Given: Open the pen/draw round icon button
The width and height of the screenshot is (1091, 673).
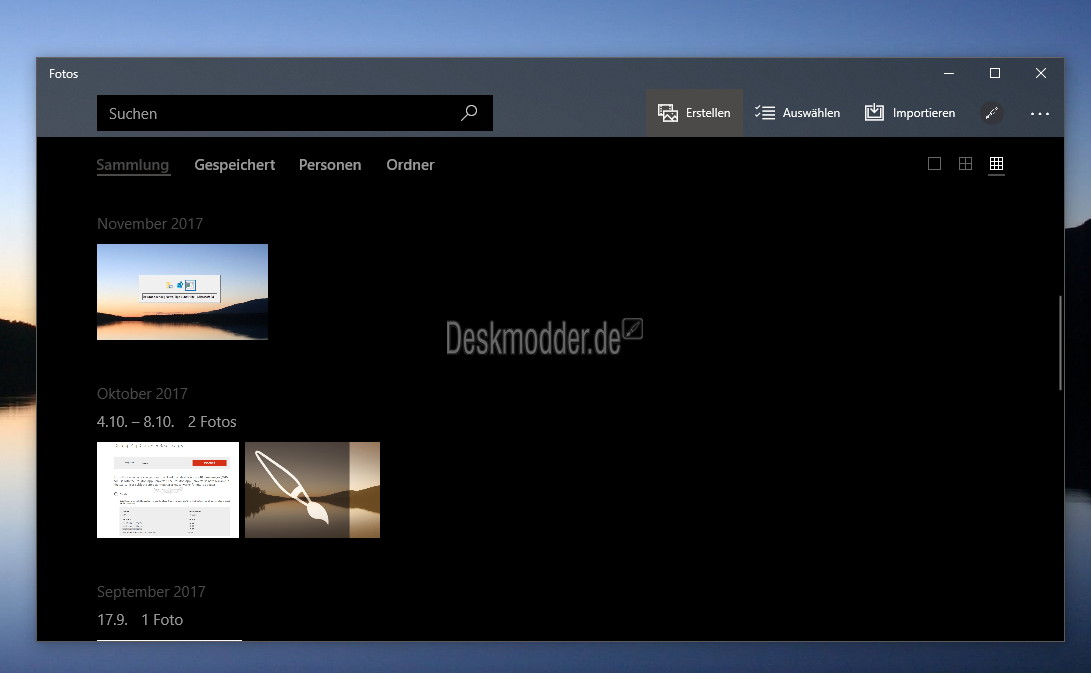Looking at the screenshot, I should click(x=992, y=113).
